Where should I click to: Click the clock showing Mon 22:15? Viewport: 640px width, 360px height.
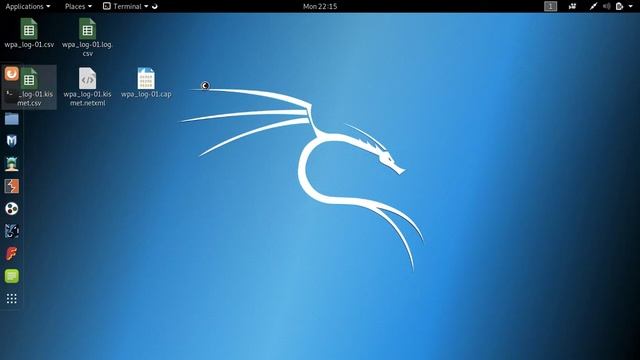pyautogui.click(x=320, y=6)
